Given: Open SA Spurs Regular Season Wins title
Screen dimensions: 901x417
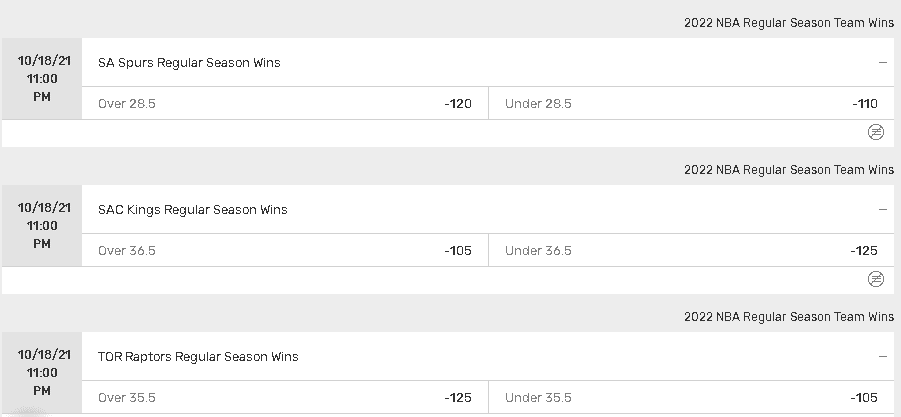Looking at the screenshot, I should click(189, 63).
